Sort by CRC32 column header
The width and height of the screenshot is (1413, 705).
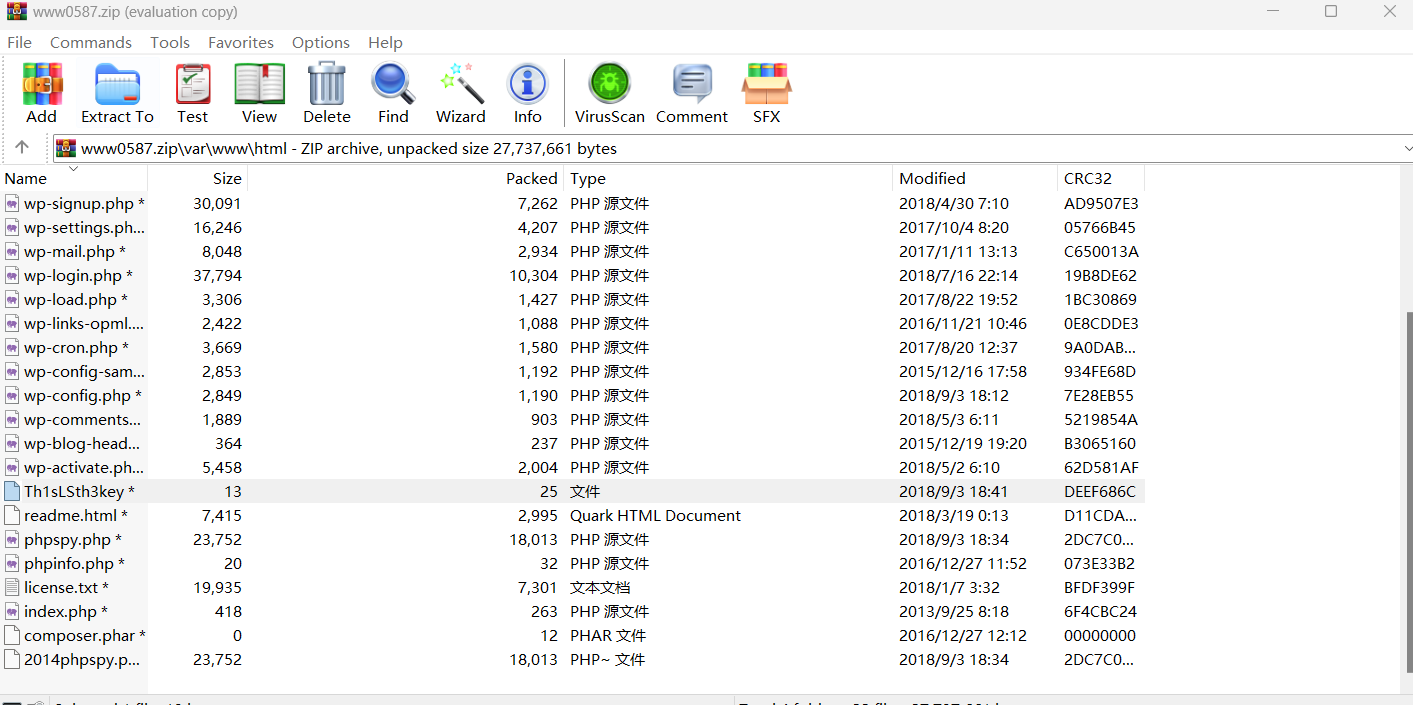tap(1101, 178)
